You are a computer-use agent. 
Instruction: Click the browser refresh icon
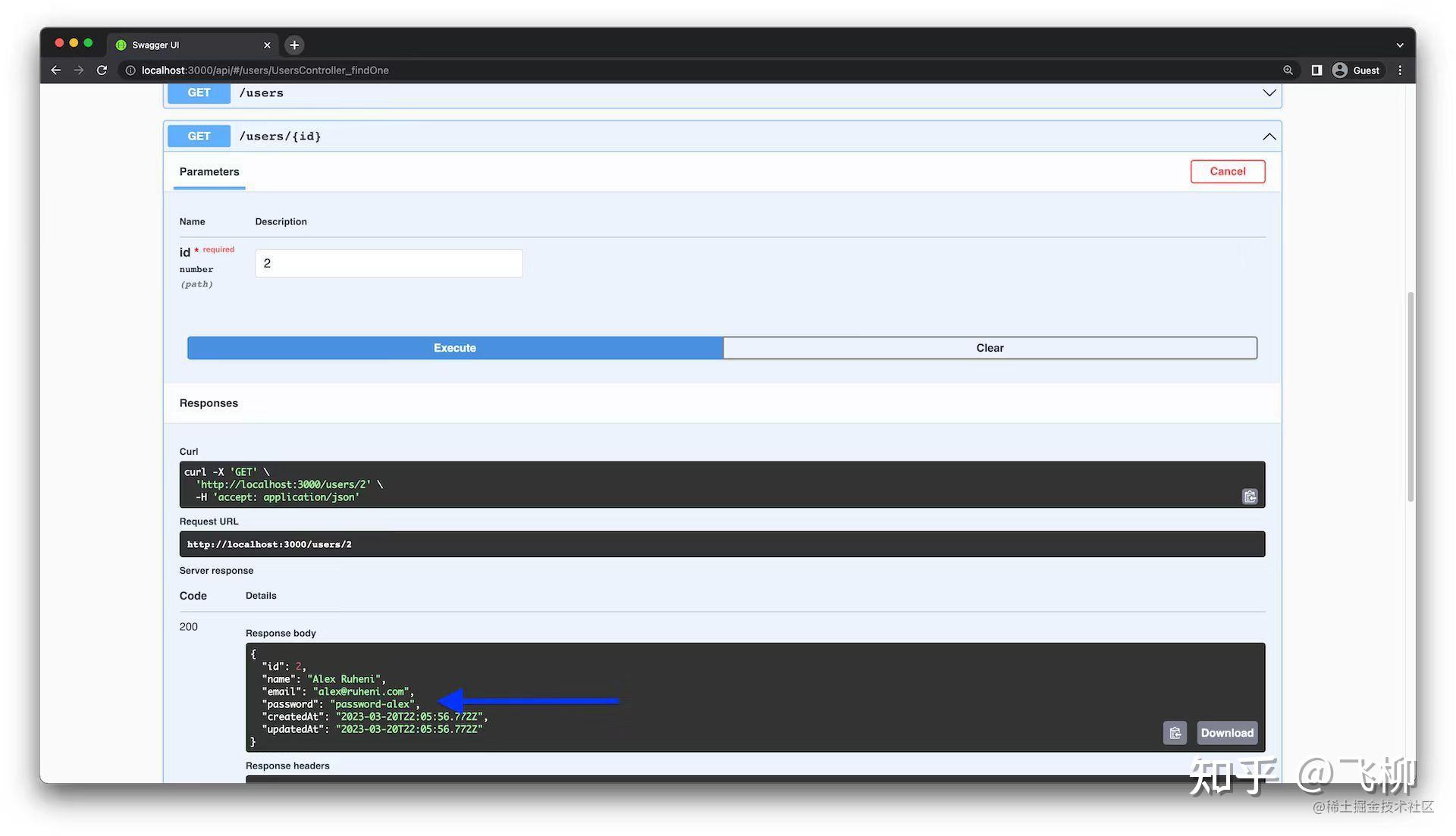100,70
